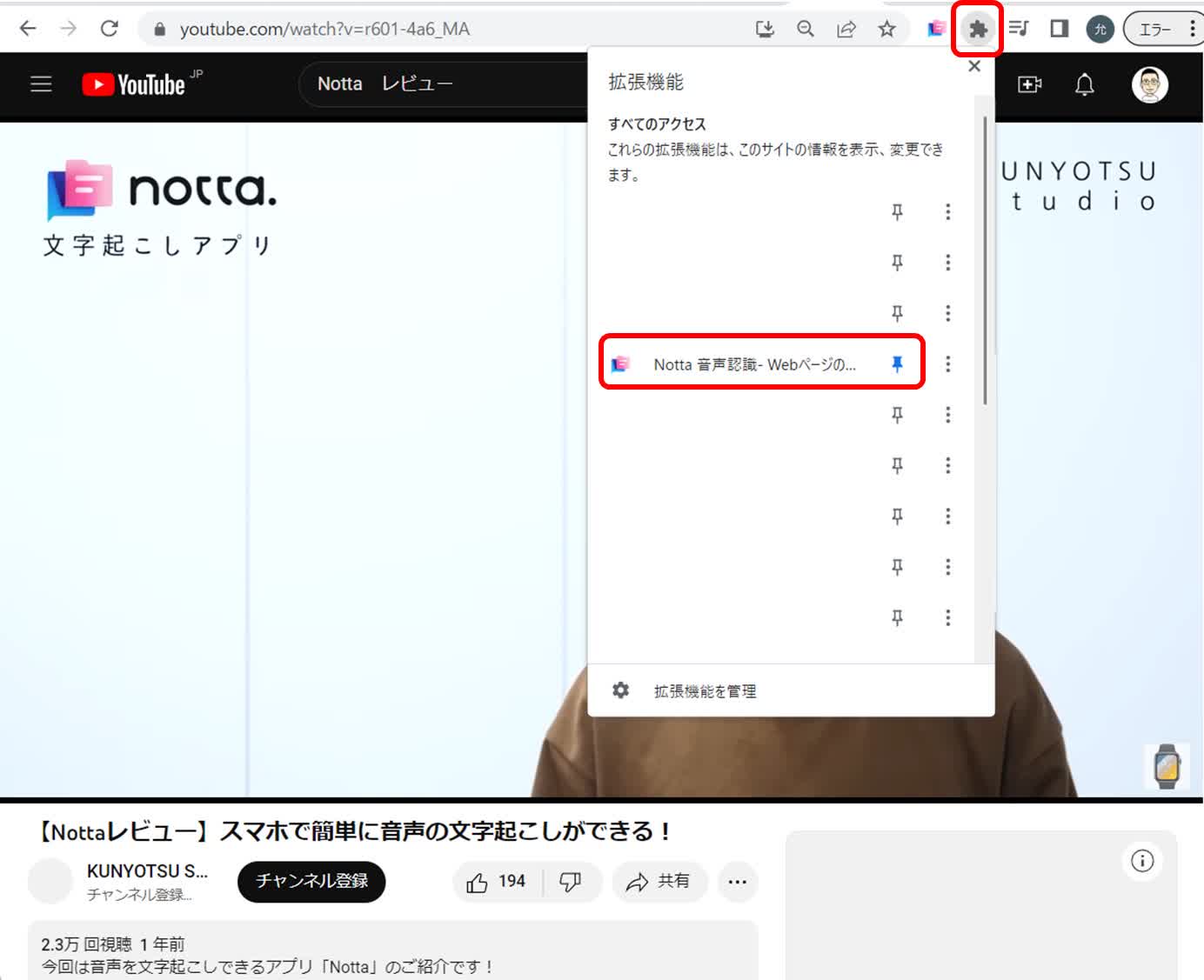This screenshot has height=980, width=1204.
Task: Dislike the video with thumbs down
Action: pos(571,883)
